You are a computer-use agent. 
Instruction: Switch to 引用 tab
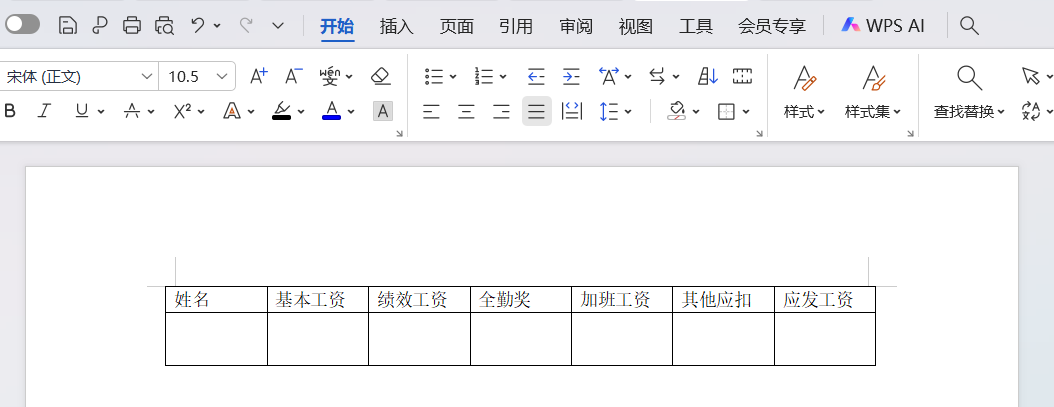click(x=516, y=26)
